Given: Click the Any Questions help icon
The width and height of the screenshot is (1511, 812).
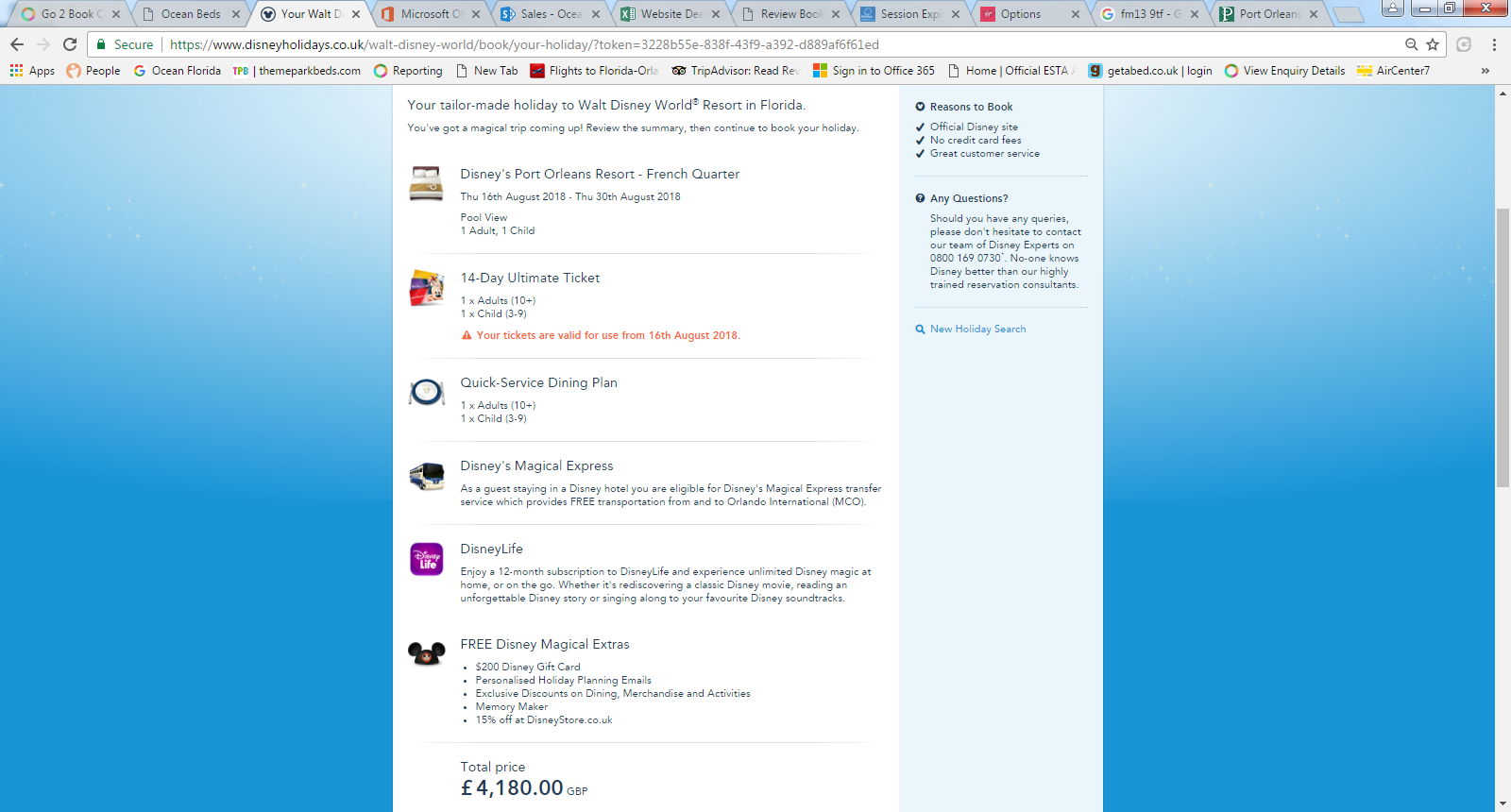Looking at the screenshot, I should click(920, 198).
